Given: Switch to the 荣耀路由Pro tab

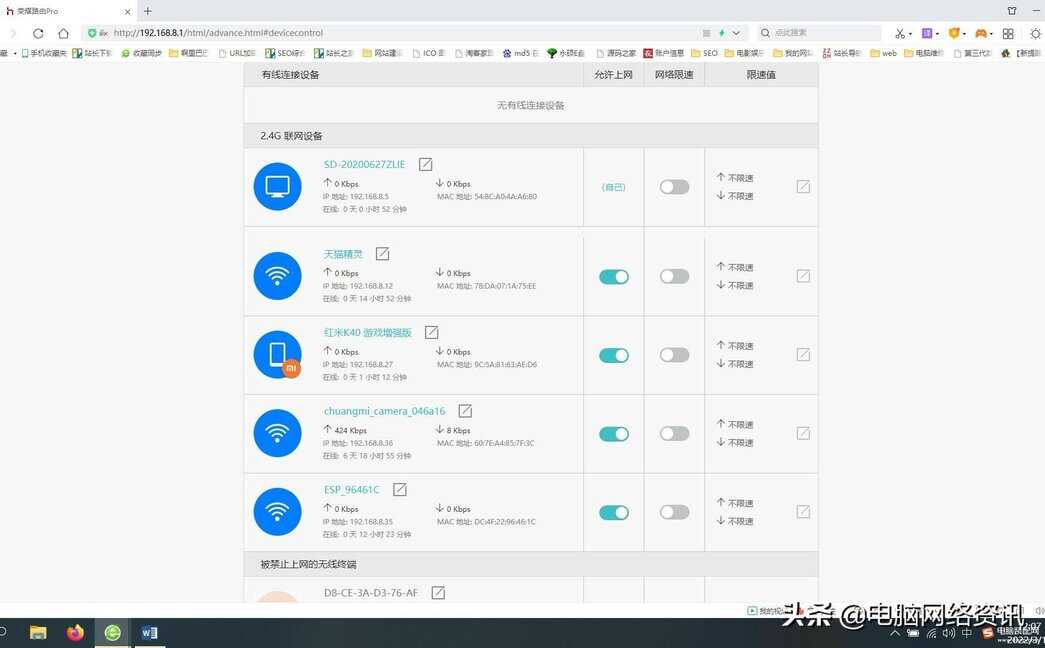Looking at the screenshot, I should pyautogui.click(x=60, y=11).
